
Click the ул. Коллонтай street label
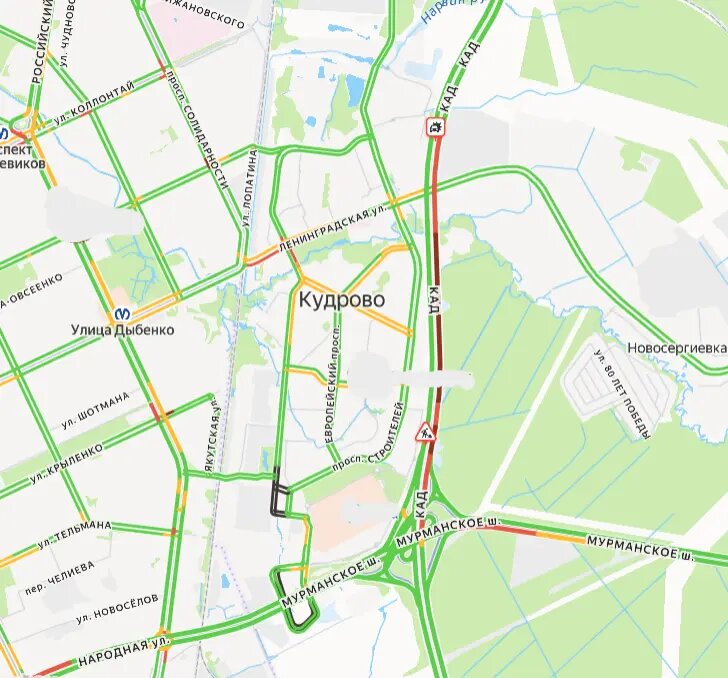click(94, 103)
